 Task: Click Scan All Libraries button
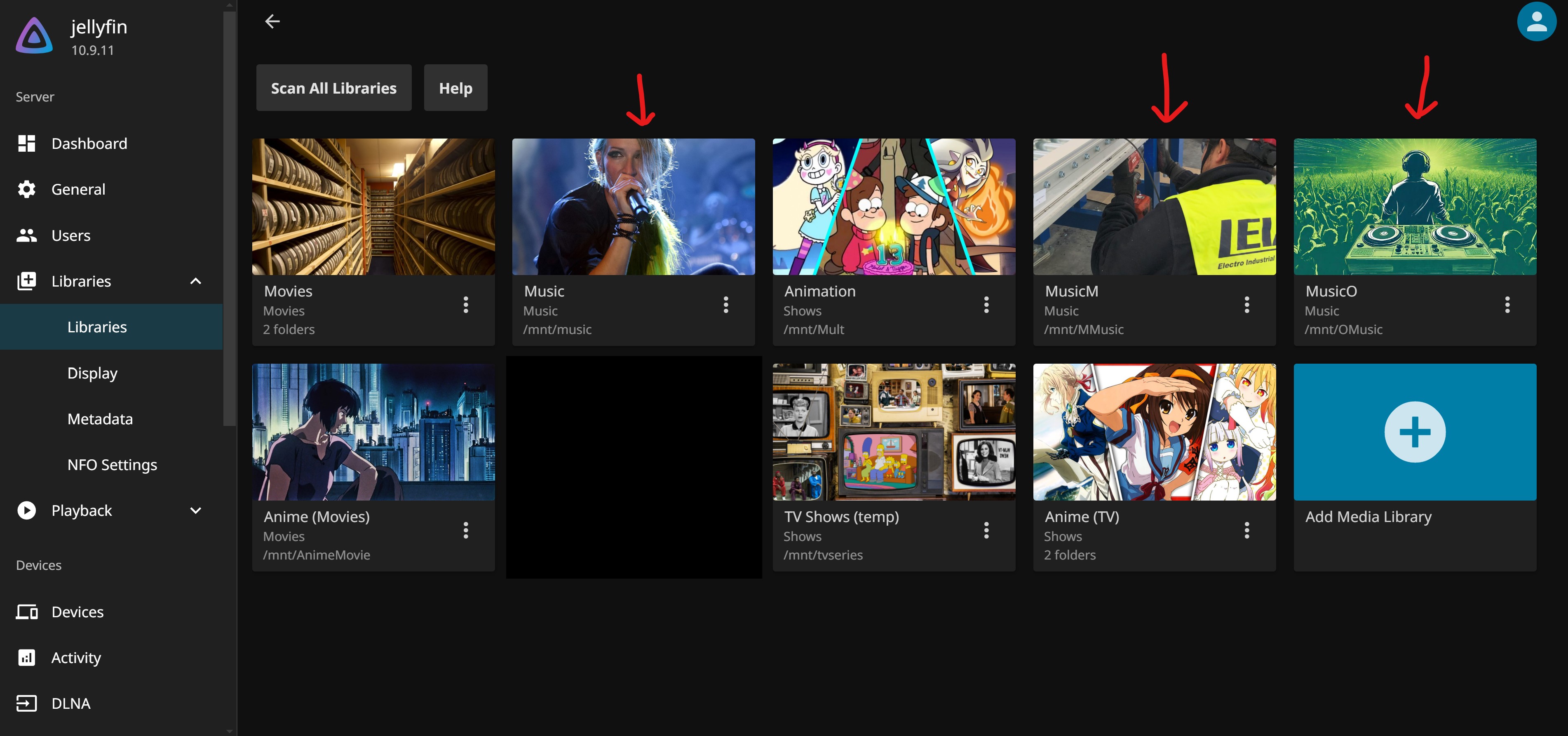[333, 88]
